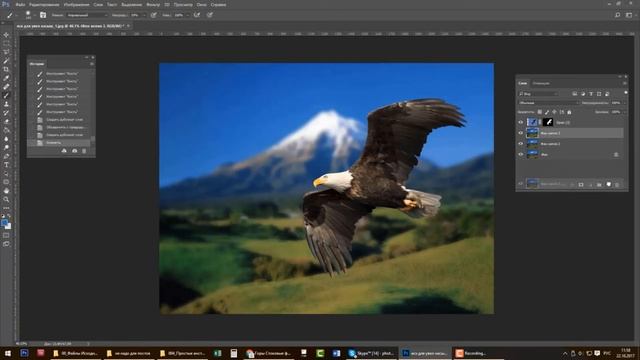This screenshot has height=360, width=640.
Task: Select the Hand tool
Action: pos(6,191)
